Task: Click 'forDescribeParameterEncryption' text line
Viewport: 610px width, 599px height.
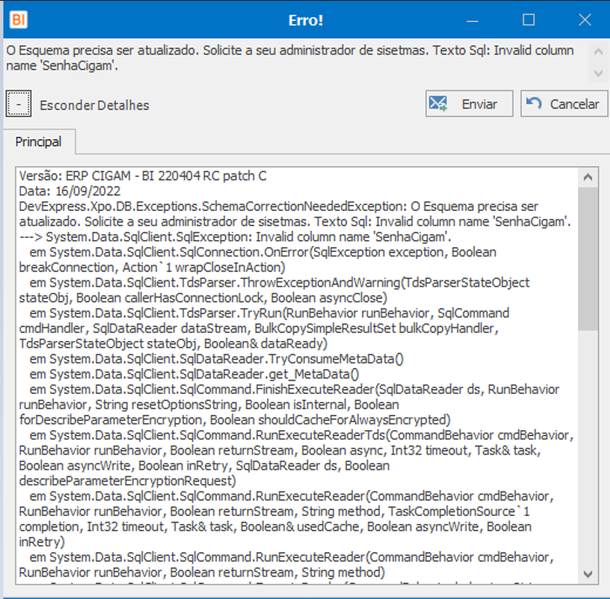Action: coord(235,420)
